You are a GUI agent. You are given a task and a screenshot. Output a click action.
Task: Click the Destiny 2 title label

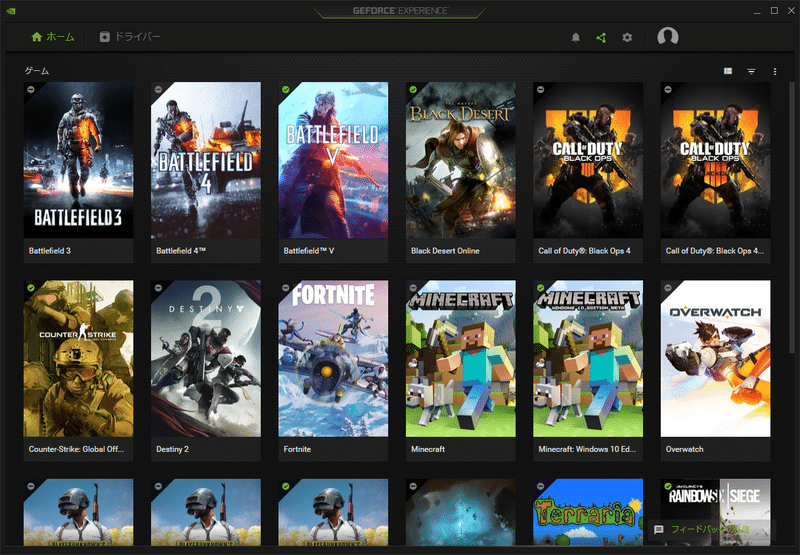[172, 449]
